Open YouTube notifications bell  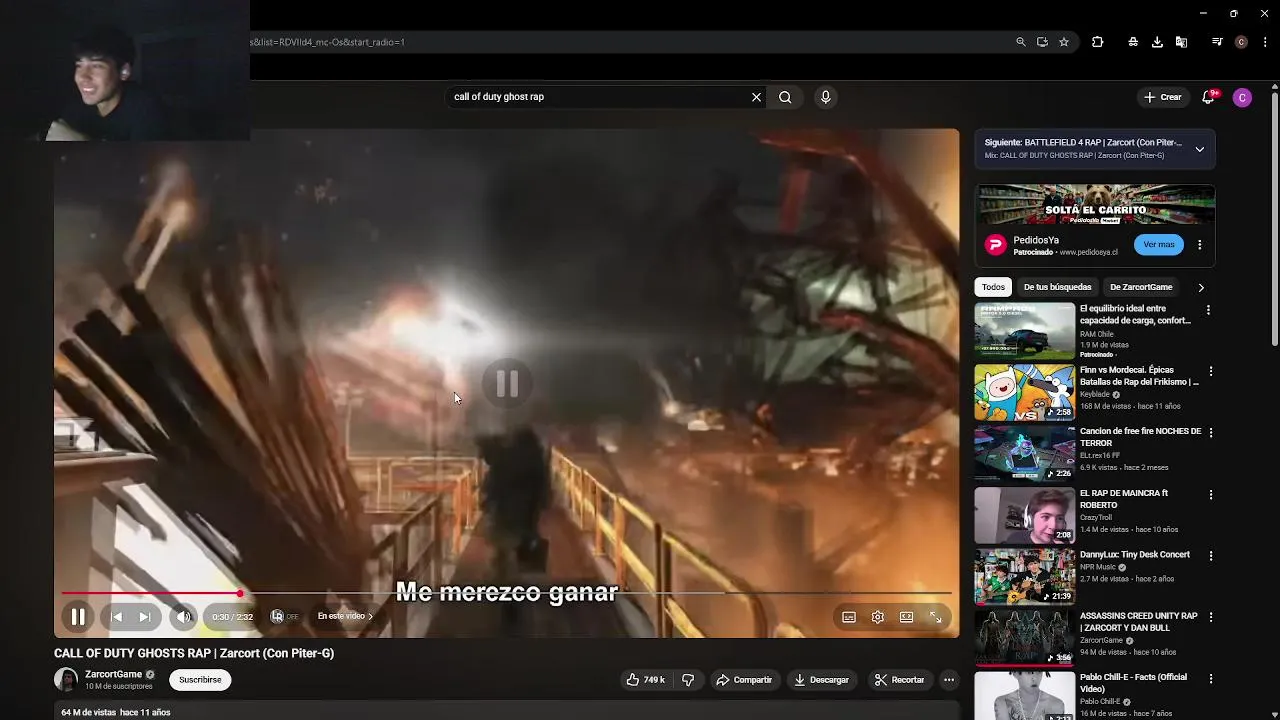click(1209, 97)
